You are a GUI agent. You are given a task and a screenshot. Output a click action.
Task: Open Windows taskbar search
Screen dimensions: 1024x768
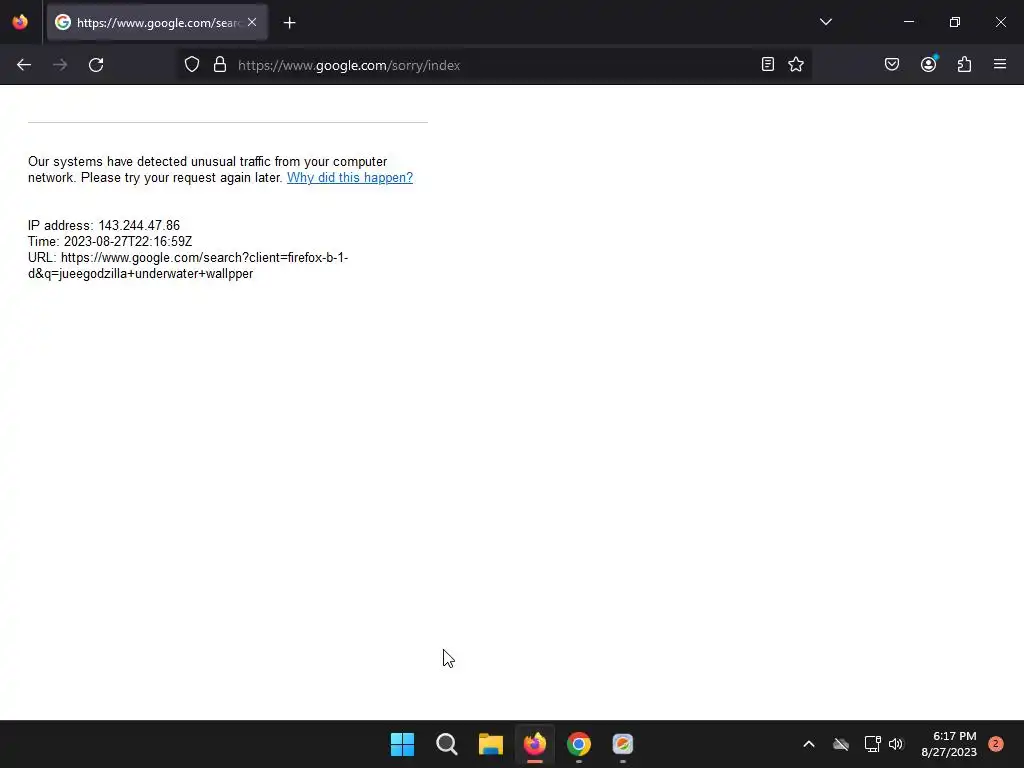(x=447, y=744)
